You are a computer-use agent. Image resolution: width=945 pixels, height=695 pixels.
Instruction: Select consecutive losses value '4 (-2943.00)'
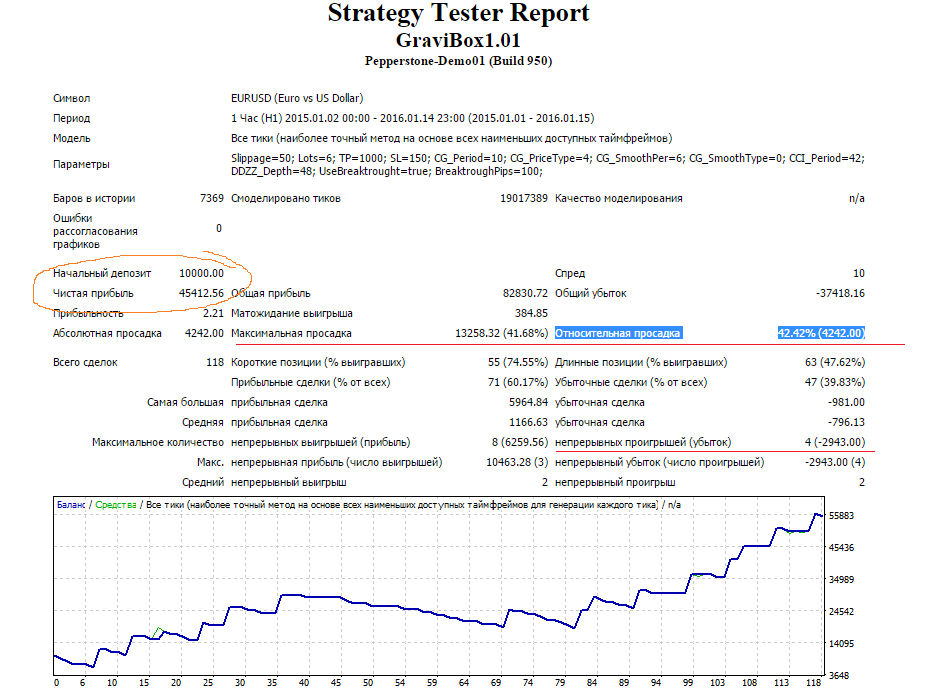(835, 442)
